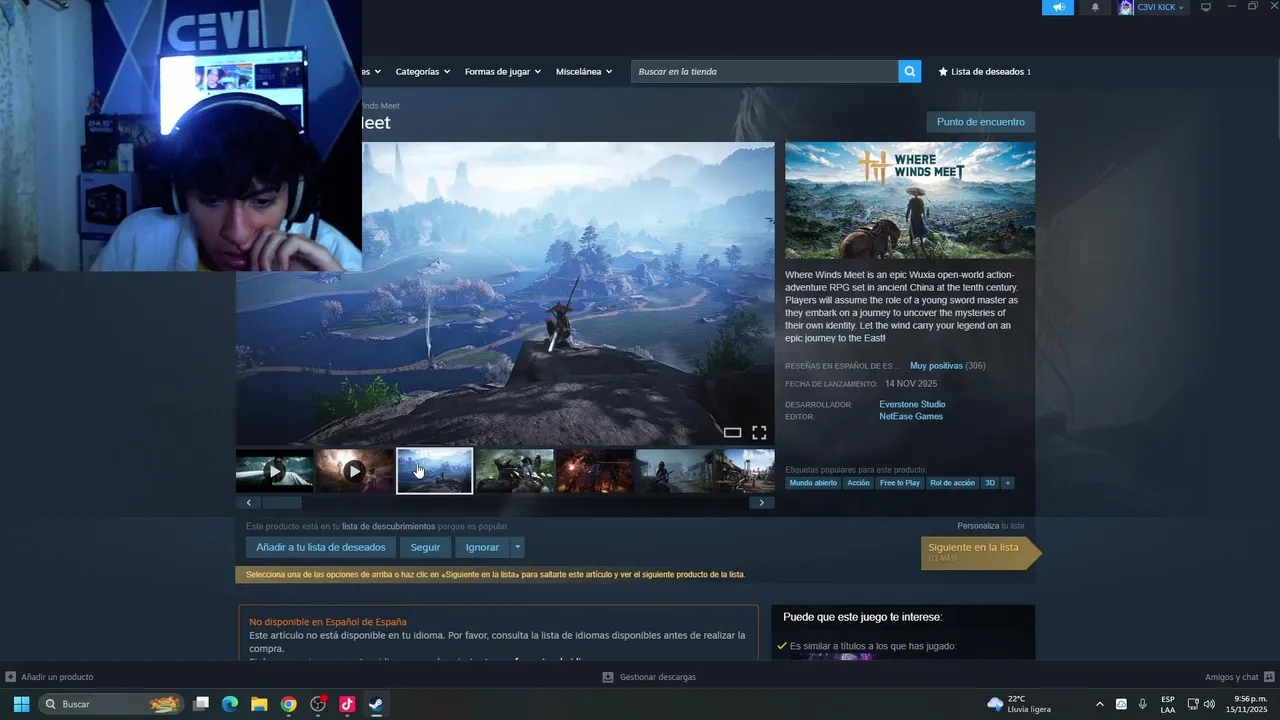Click the Free to Play tag

(900, 483)
